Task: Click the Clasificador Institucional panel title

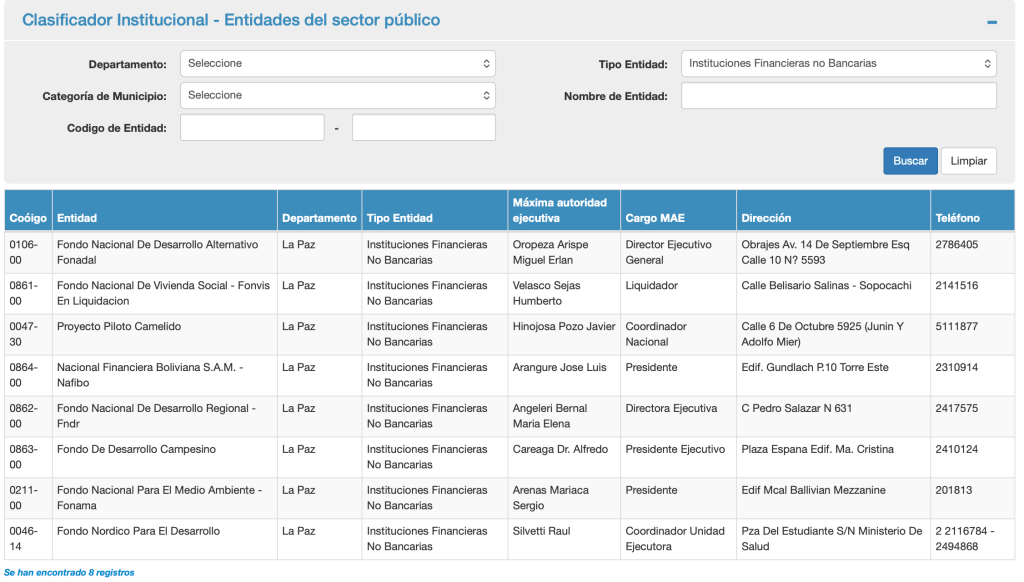Action: pyautogui.click(x=231, y=20)
